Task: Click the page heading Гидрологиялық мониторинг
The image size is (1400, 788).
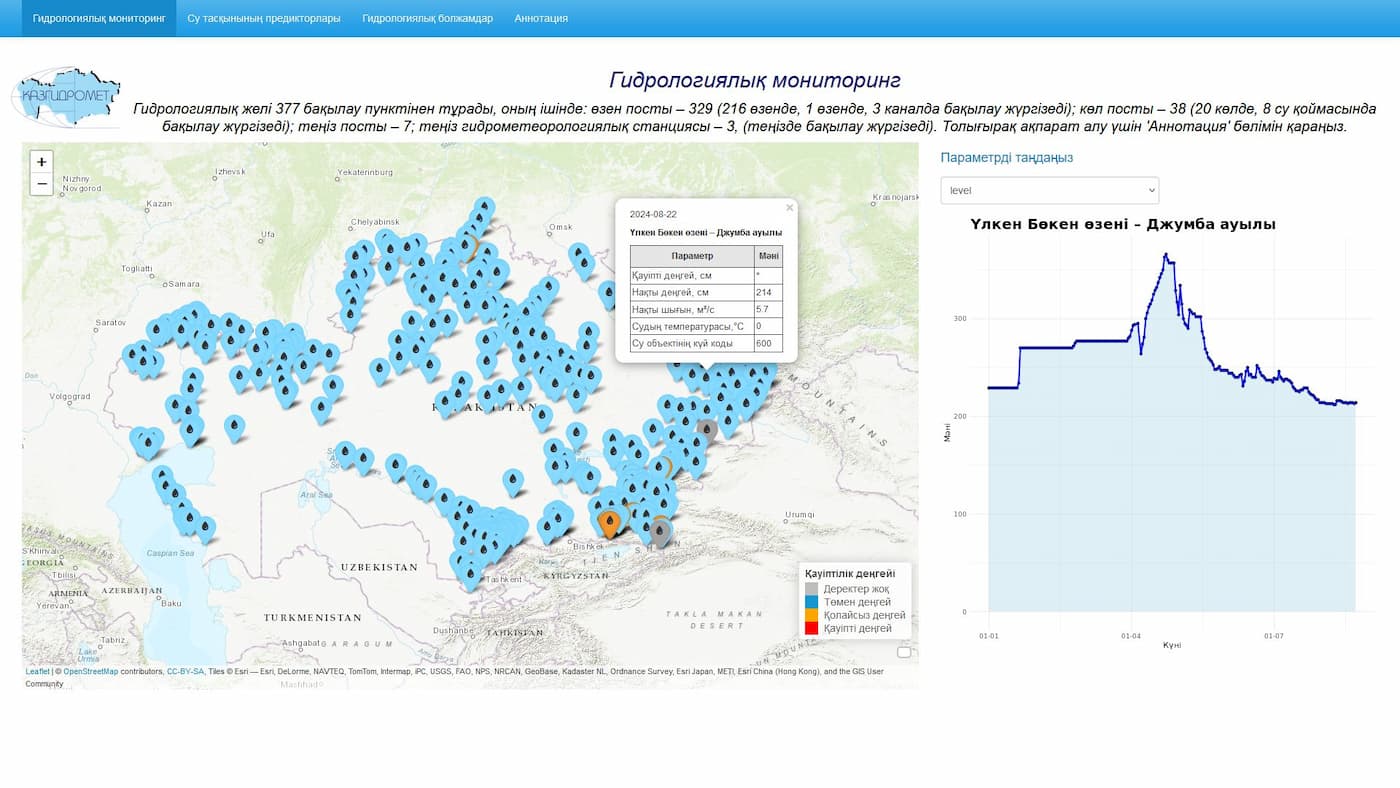Action: (755, 80)
